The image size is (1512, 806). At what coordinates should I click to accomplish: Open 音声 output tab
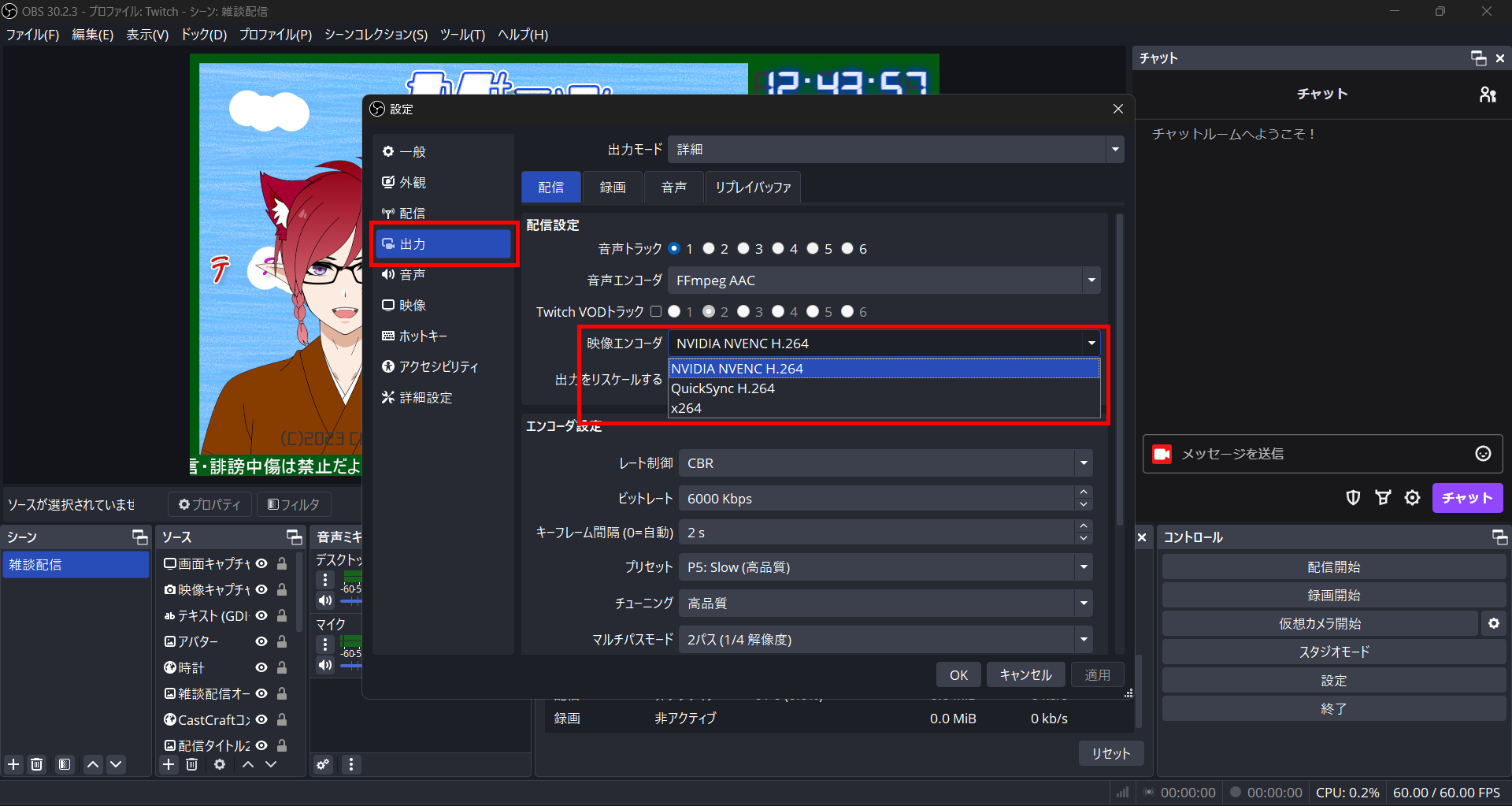673,188
